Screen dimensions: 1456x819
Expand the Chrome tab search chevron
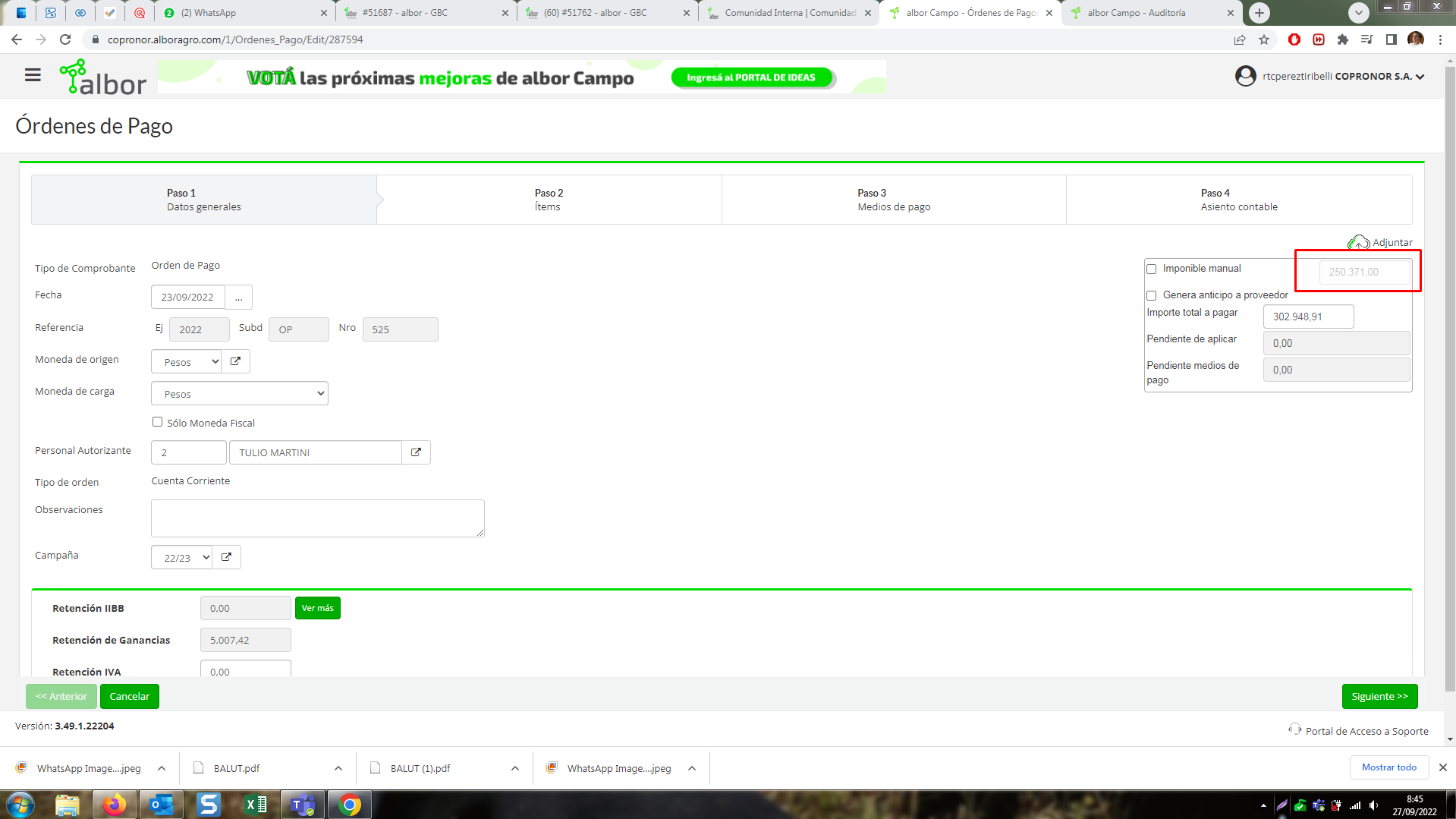(1359, 12)
